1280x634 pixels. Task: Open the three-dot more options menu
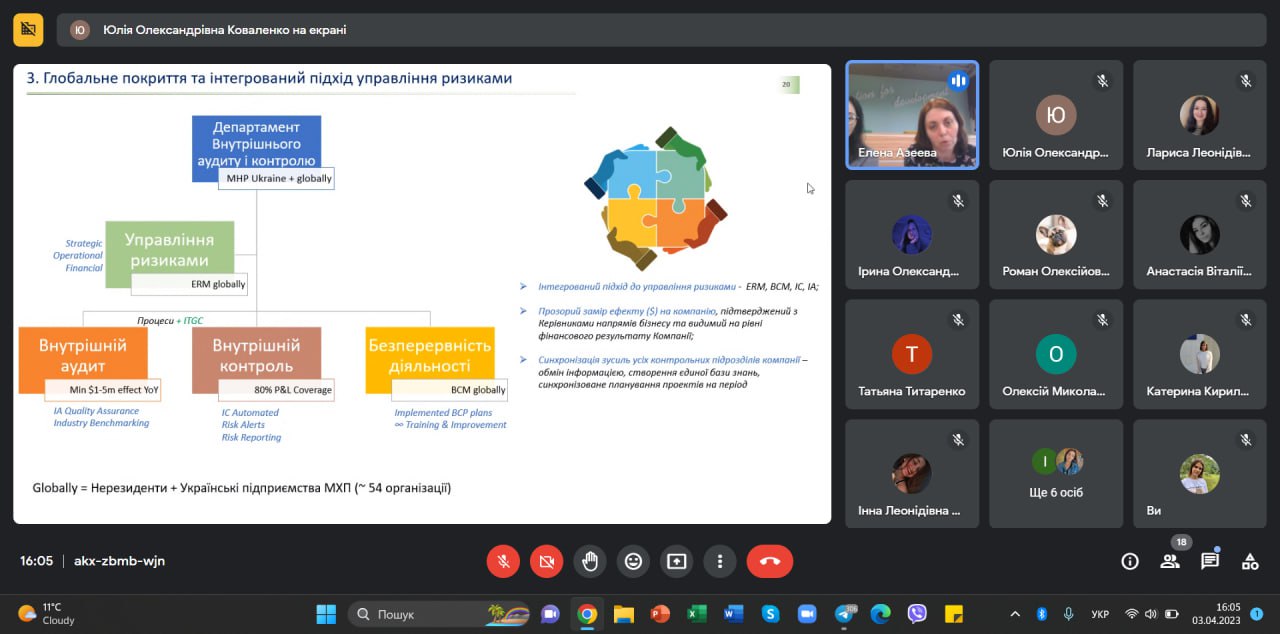[719, 561]
